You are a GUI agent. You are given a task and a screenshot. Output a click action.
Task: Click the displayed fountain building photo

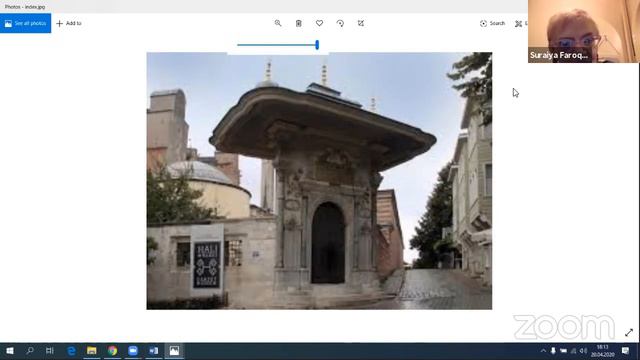pos(319,181)
